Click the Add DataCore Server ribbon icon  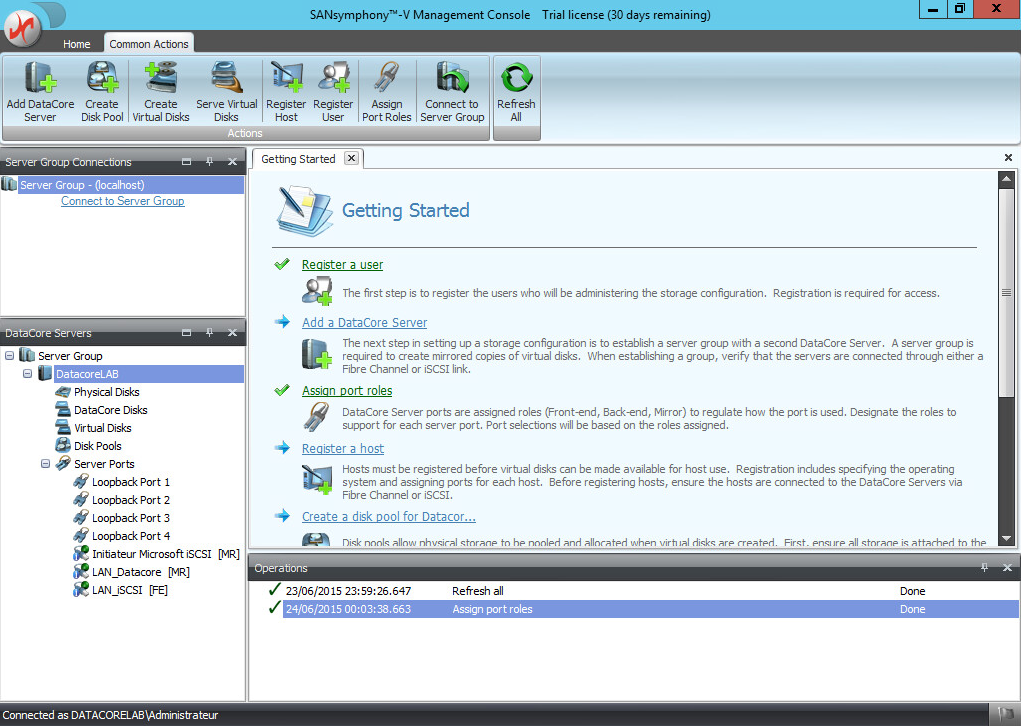pos(40,79)
